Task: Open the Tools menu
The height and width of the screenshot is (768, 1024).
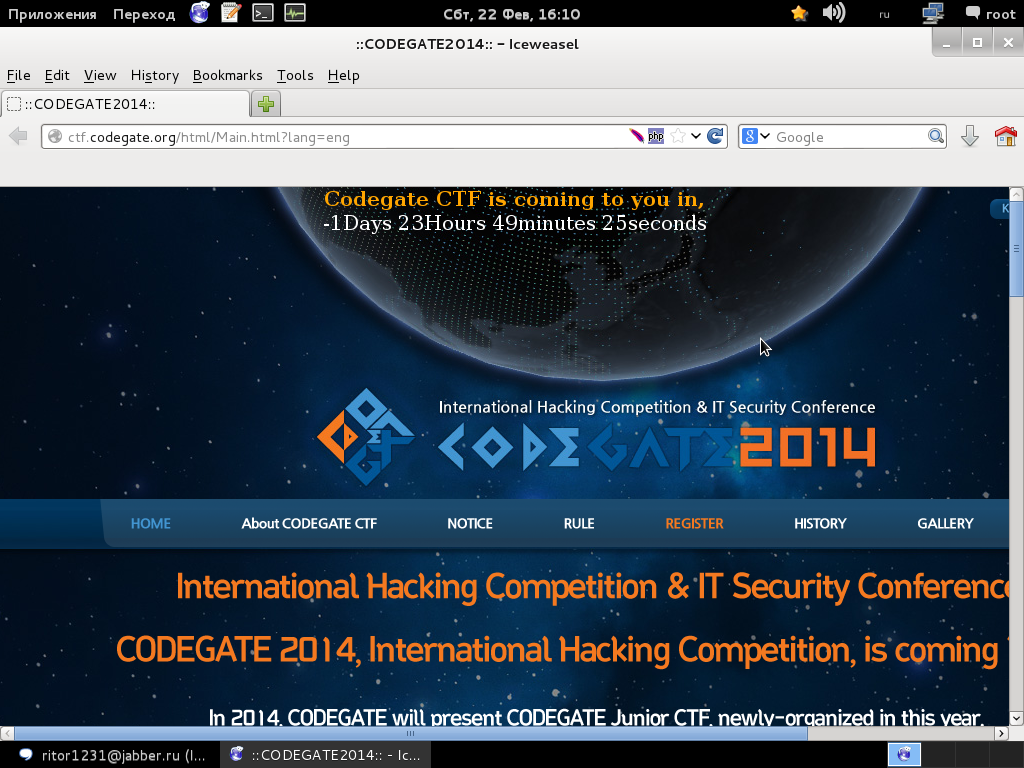Action: (x=295, y=75)
